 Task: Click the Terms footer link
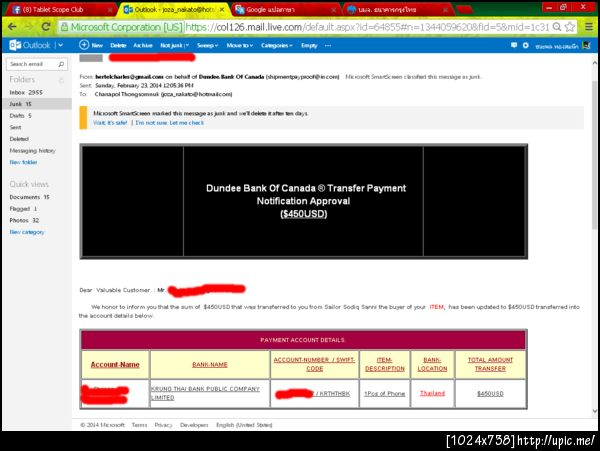139,425
